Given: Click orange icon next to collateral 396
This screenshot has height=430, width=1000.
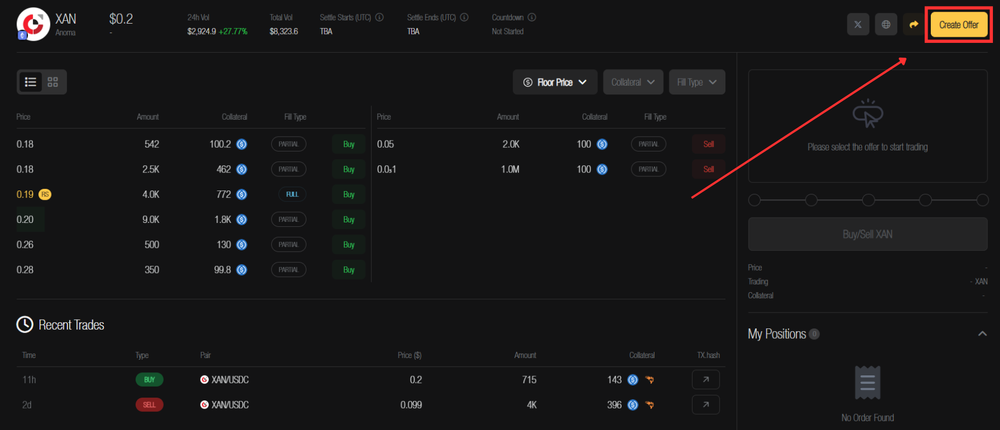Looking at the screenshot, I should pos(649,404).
